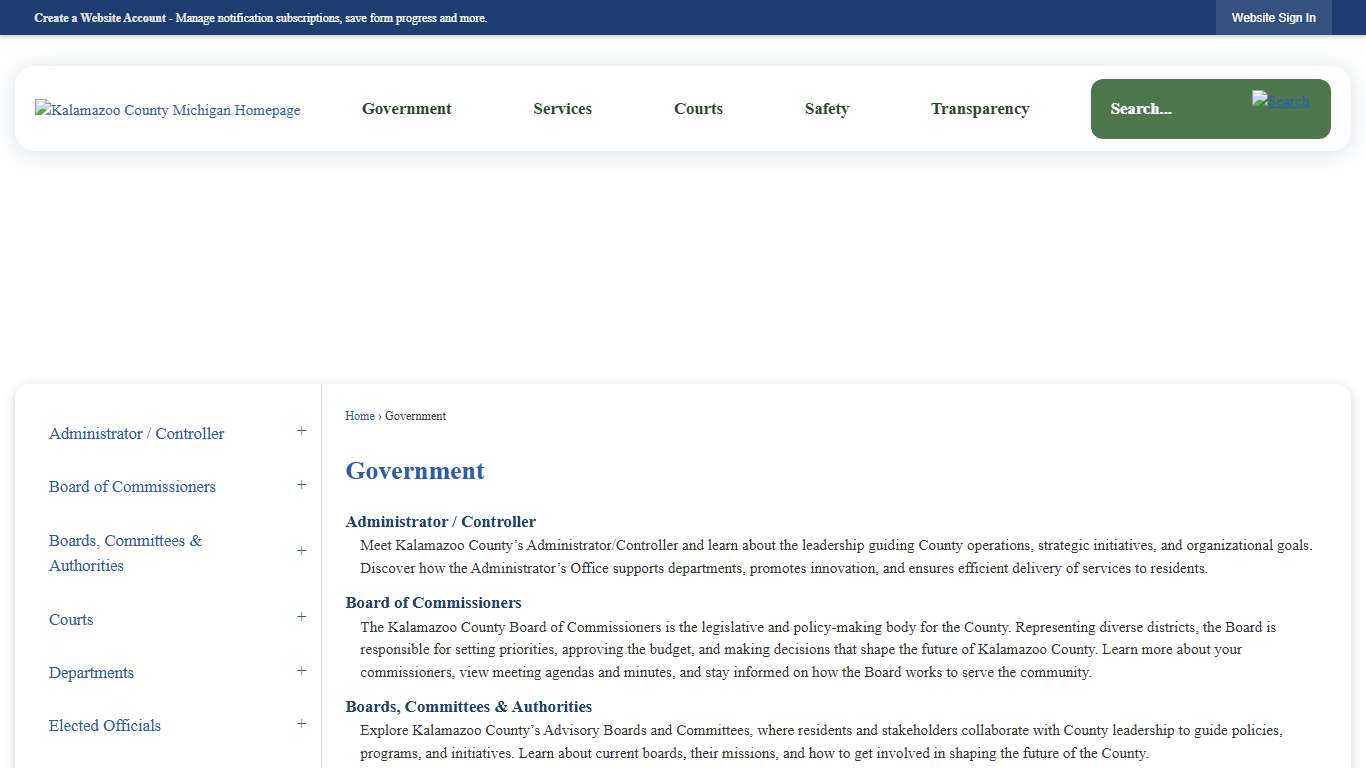The image size is (1366, 768).
Task: Open the Safety navigation menu
Action: click(827, 108)
